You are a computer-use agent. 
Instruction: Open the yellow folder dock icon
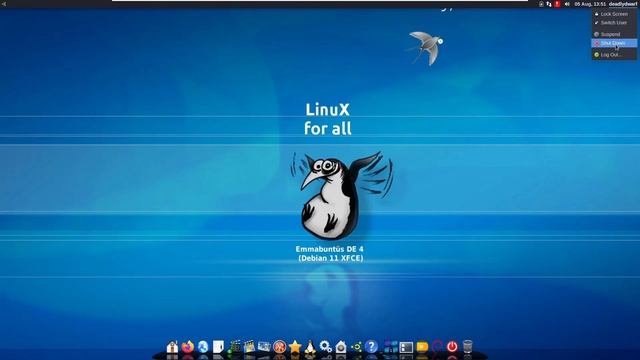click(422, 347)
